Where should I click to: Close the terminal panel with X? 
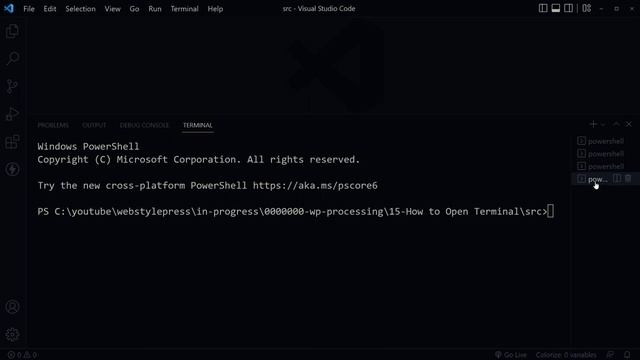click(629, 124)
